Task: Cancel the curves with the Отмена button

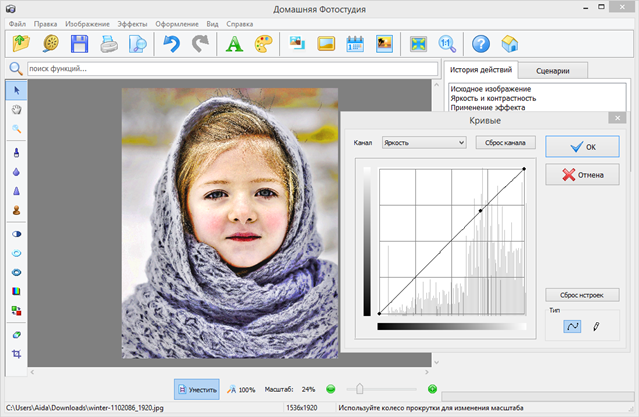Action: coord(582,175)
